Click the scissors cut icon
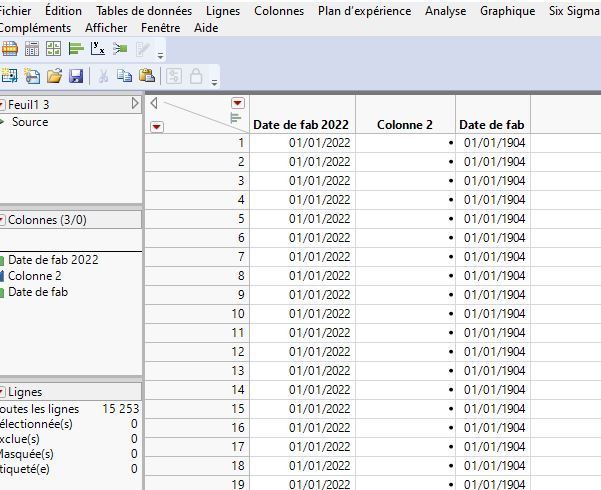Viewport: 601px width, 490px height. pyautogui.click(x=103, y=76)
